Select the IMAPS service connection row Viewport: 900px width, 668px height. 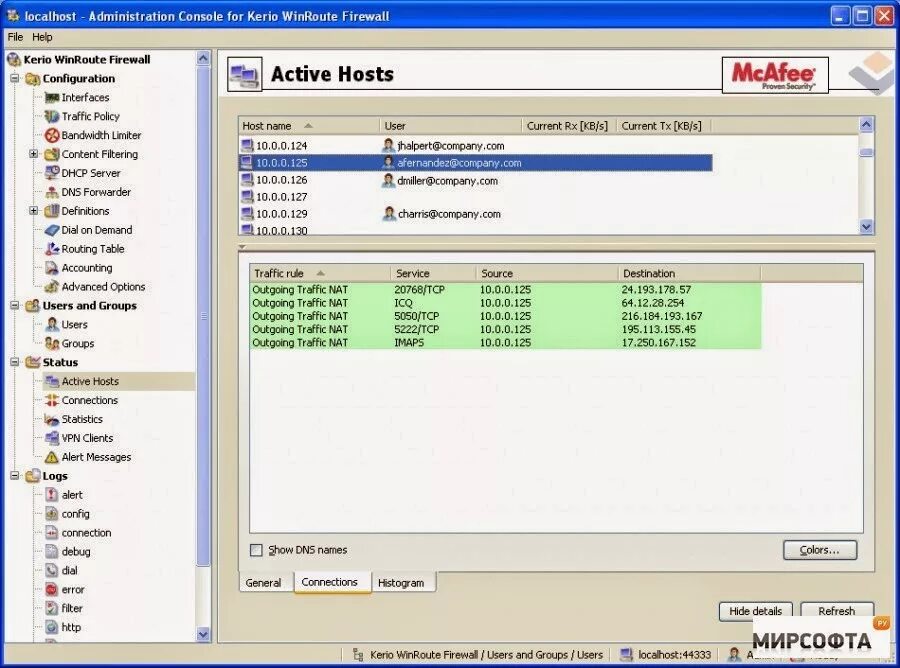(x=506, y=343)
